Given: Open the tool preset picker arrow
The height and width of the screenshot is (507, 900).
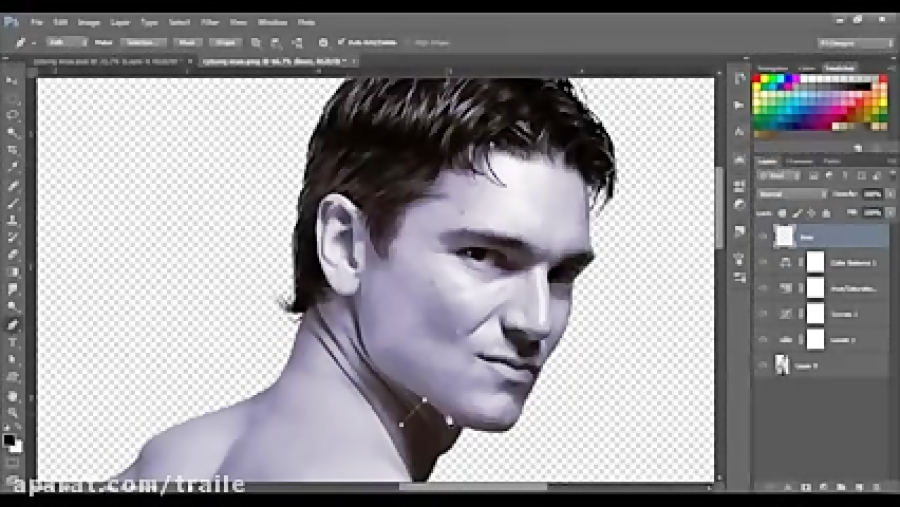Looking at the screenshot, I should [34, 43].
